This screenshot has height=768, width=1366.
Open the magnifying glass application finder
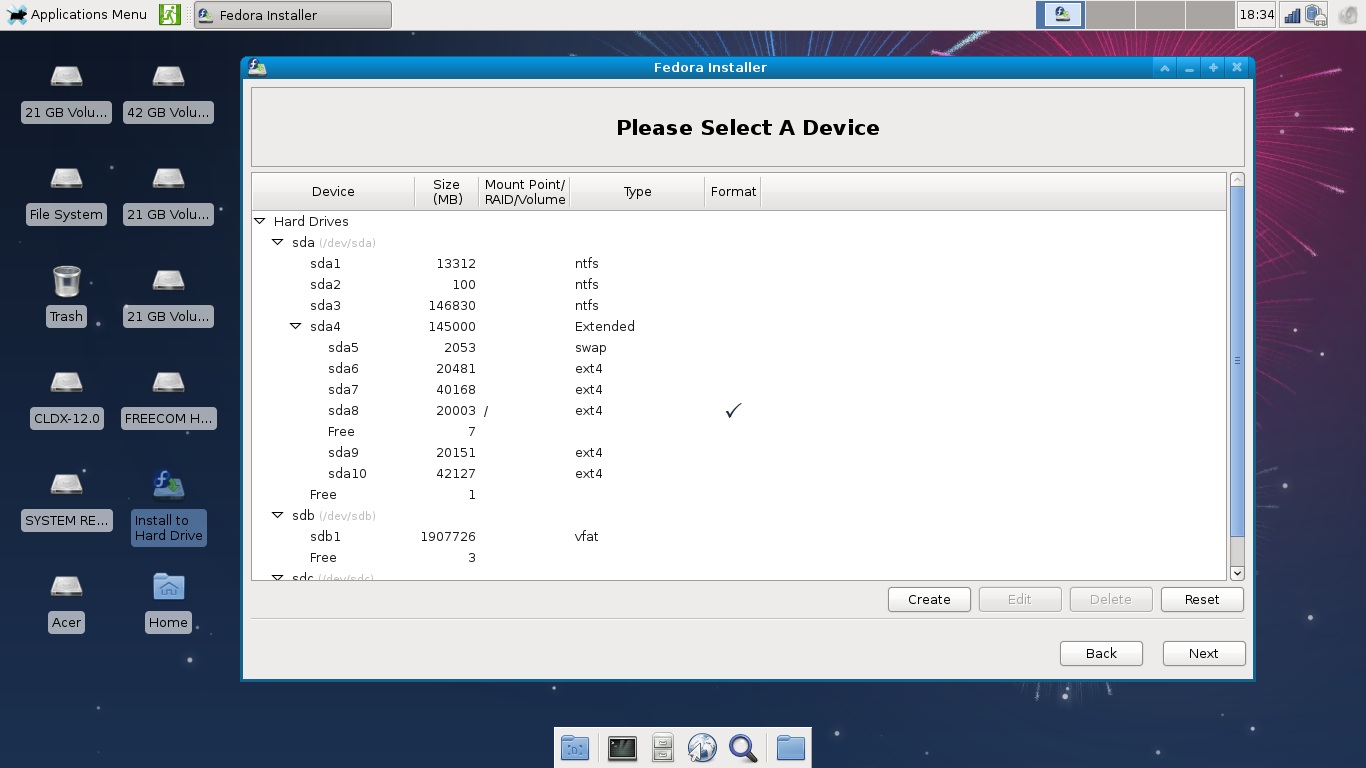coord(743,747)
